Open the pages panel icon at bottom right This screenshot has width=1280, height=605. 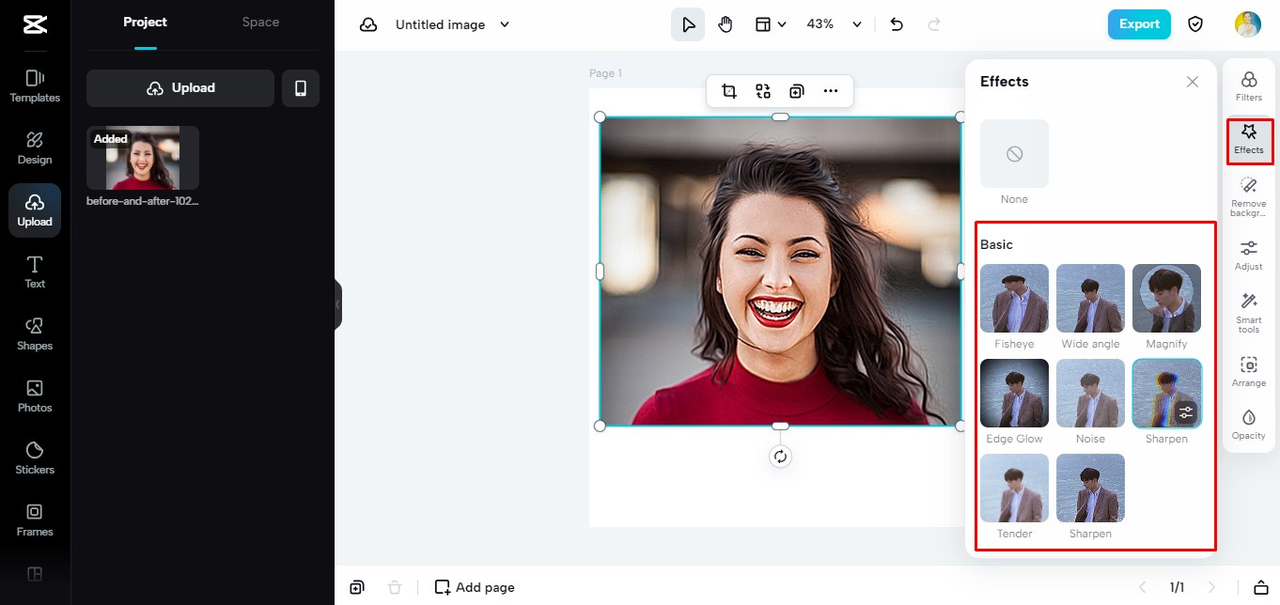(x=1261, y=587)
